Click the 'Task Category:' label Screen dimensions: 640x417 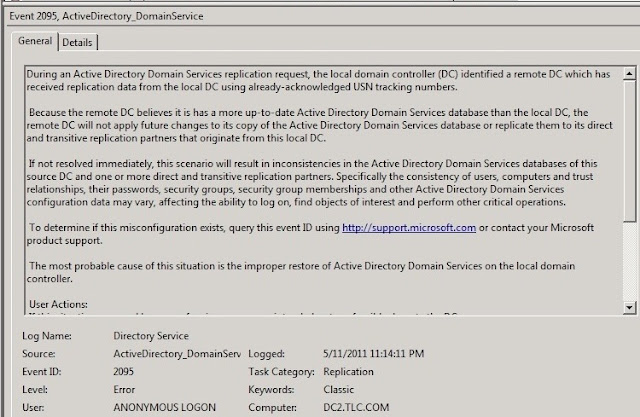(x=281, y=372)
